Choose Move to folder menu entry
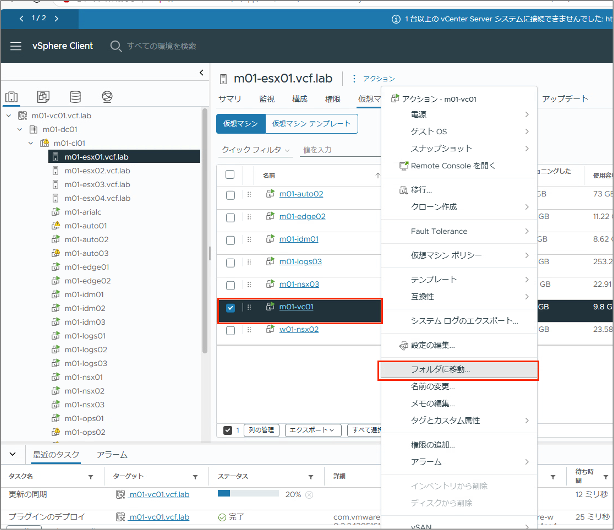The image size is (614, 530). click(459, 370)
